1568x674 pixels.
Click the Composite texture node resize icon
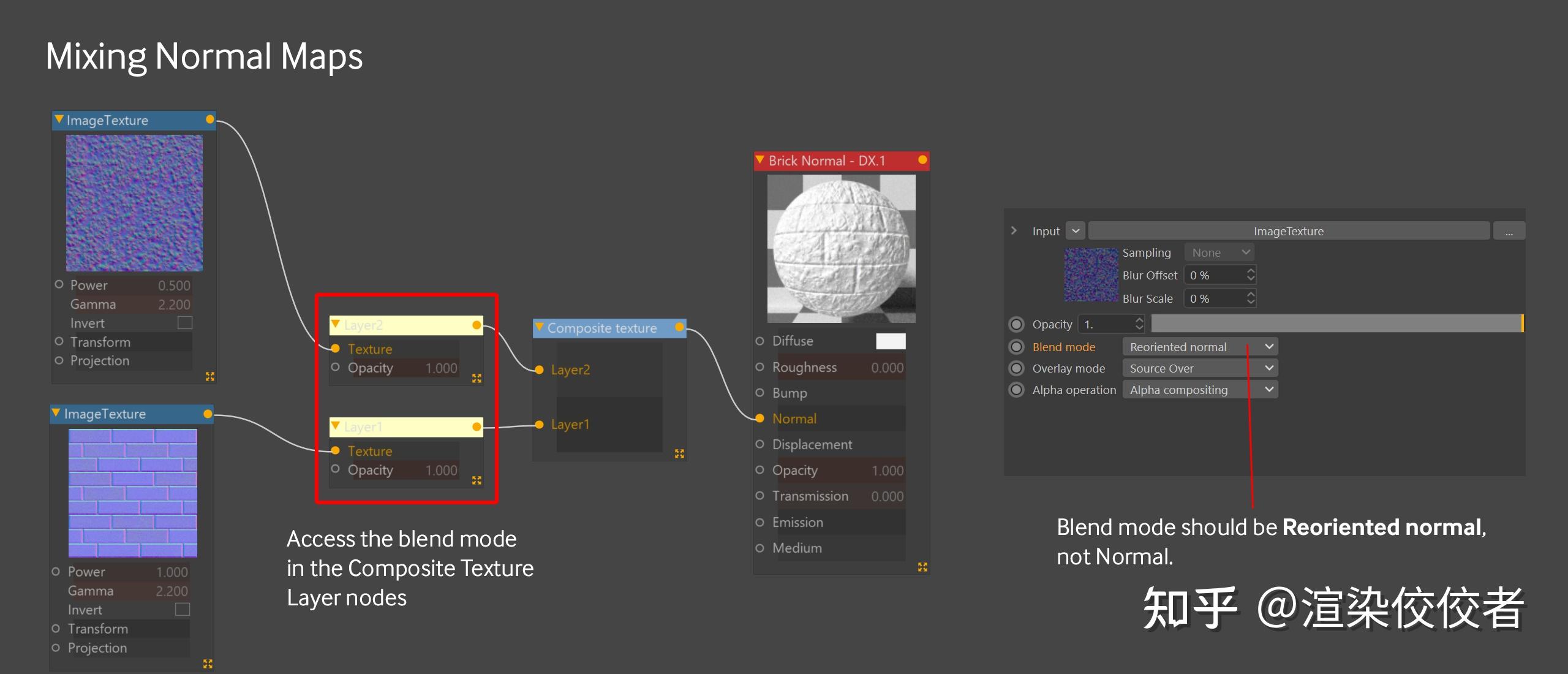point(679,453)
